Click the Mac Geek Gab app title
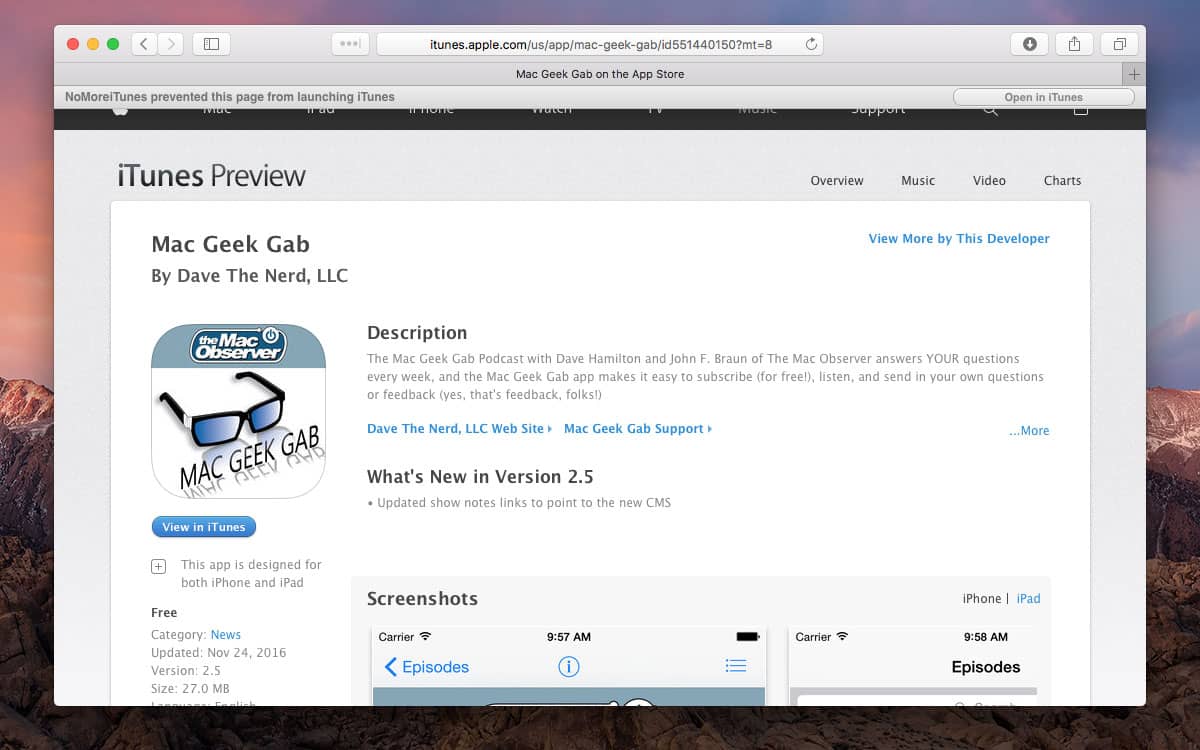Viewport: 1200px width, 750px height. coord(231,245)
